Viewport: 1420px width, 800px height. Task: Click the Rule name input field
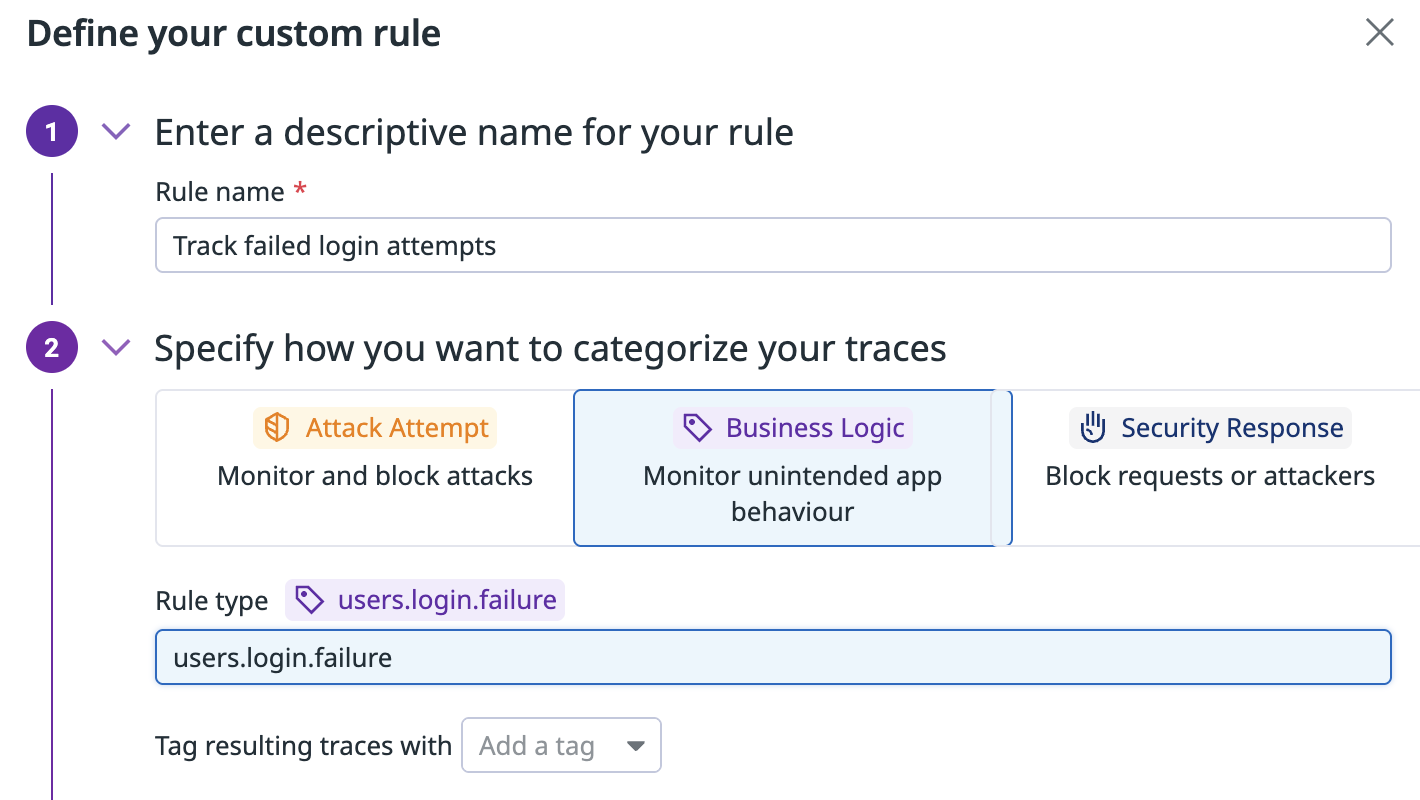[x=772, y=246]
